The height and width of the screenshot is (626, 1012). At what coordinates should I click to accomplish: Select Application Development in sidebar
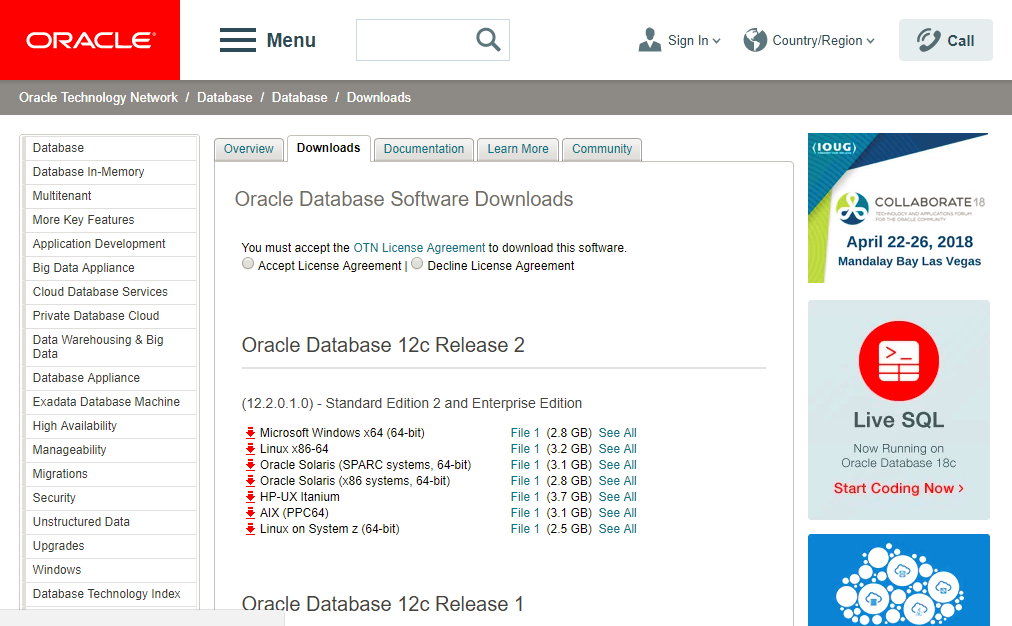coord(110,244)
